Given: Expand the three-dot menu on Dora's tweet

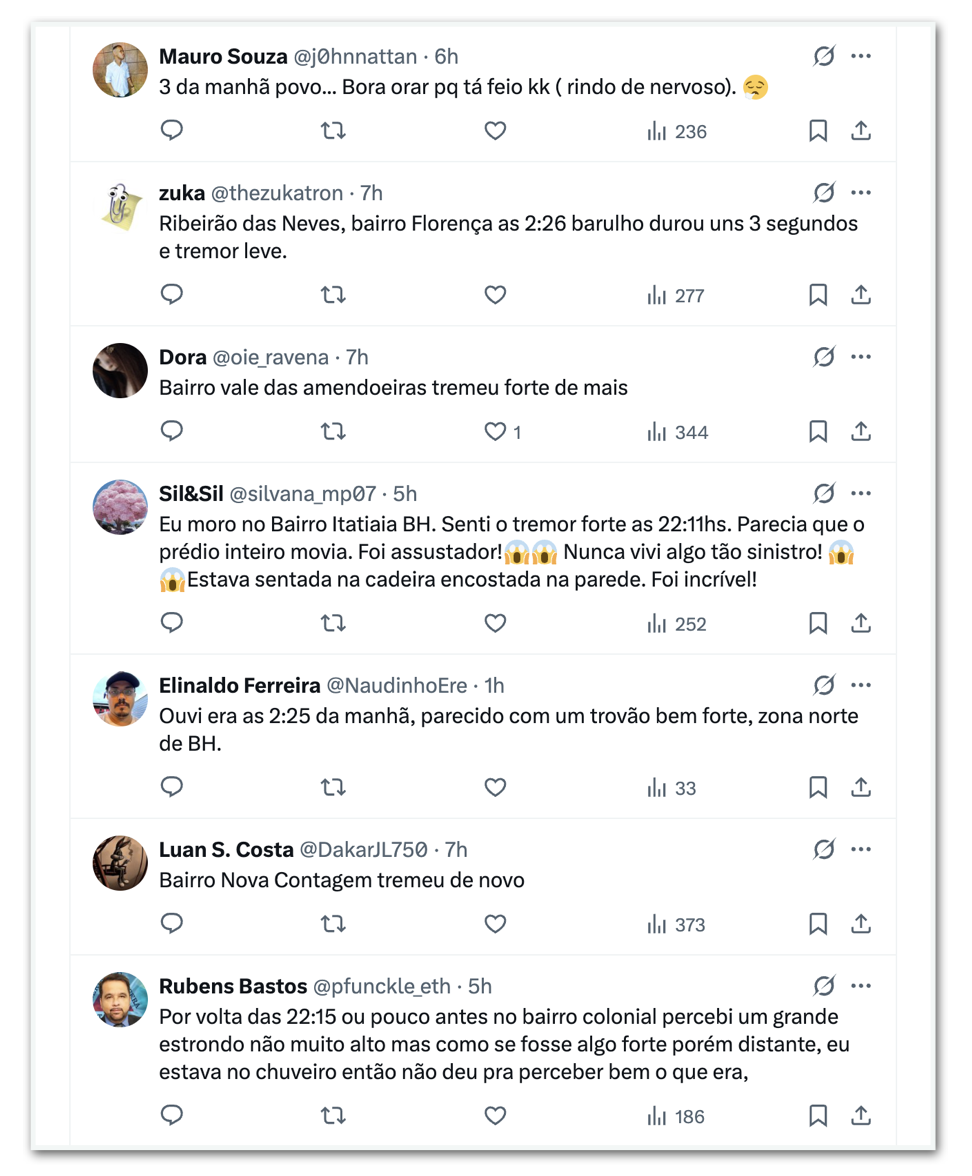Looking at the screenshot, I should pyautogui.click(x=861, y=357).
